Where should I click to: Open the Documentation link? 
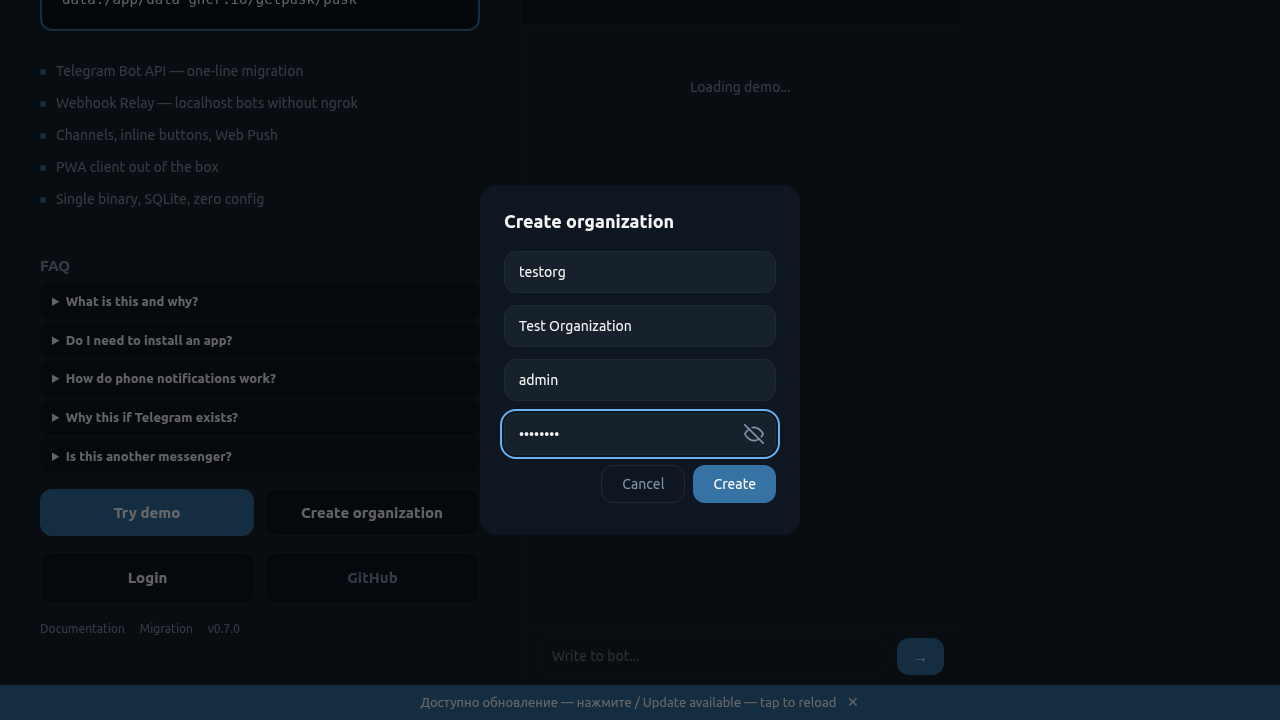tap(82, 629)
